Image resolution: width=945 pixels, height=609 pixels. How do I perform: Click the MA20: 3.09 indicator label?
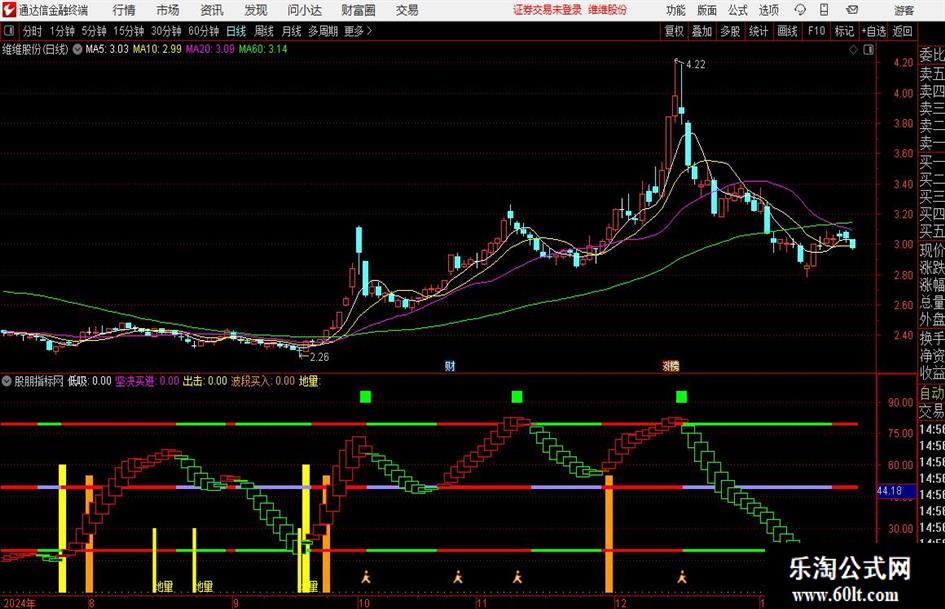pyautogui.click(x=210, y=49)
